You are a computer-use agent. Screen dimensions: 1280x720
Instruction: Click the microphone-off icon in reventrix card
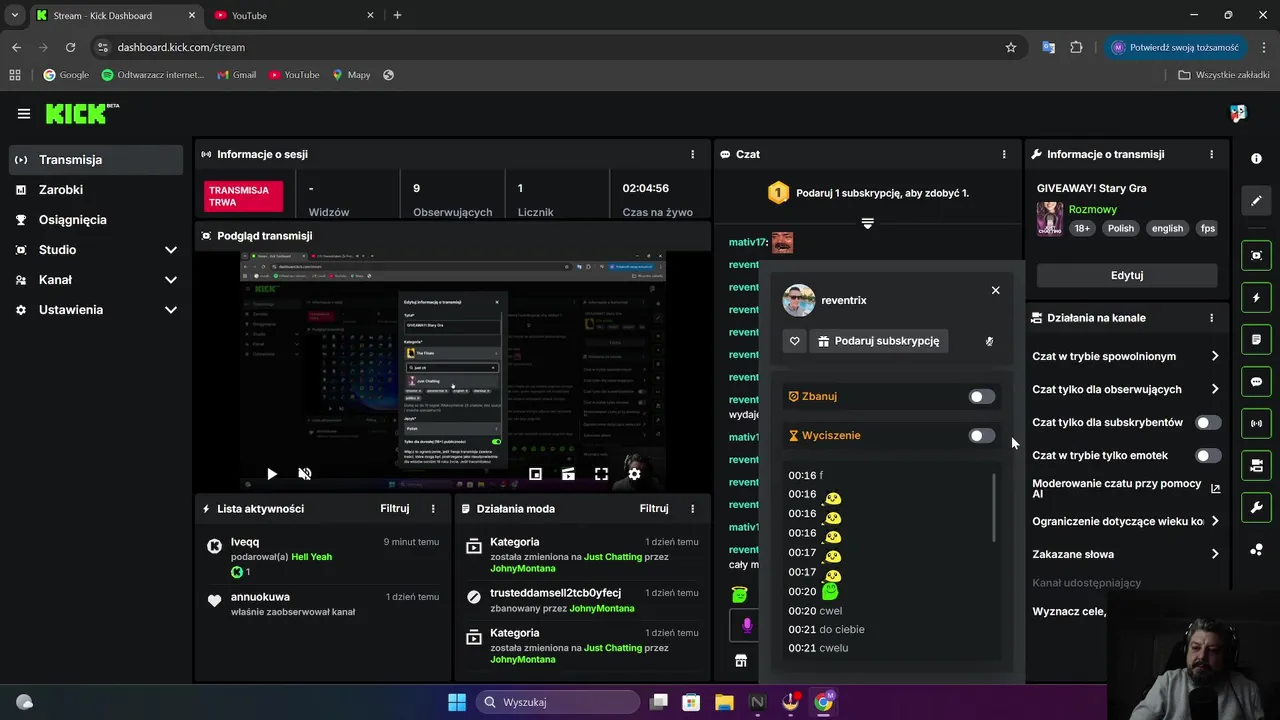click(989, 341)
